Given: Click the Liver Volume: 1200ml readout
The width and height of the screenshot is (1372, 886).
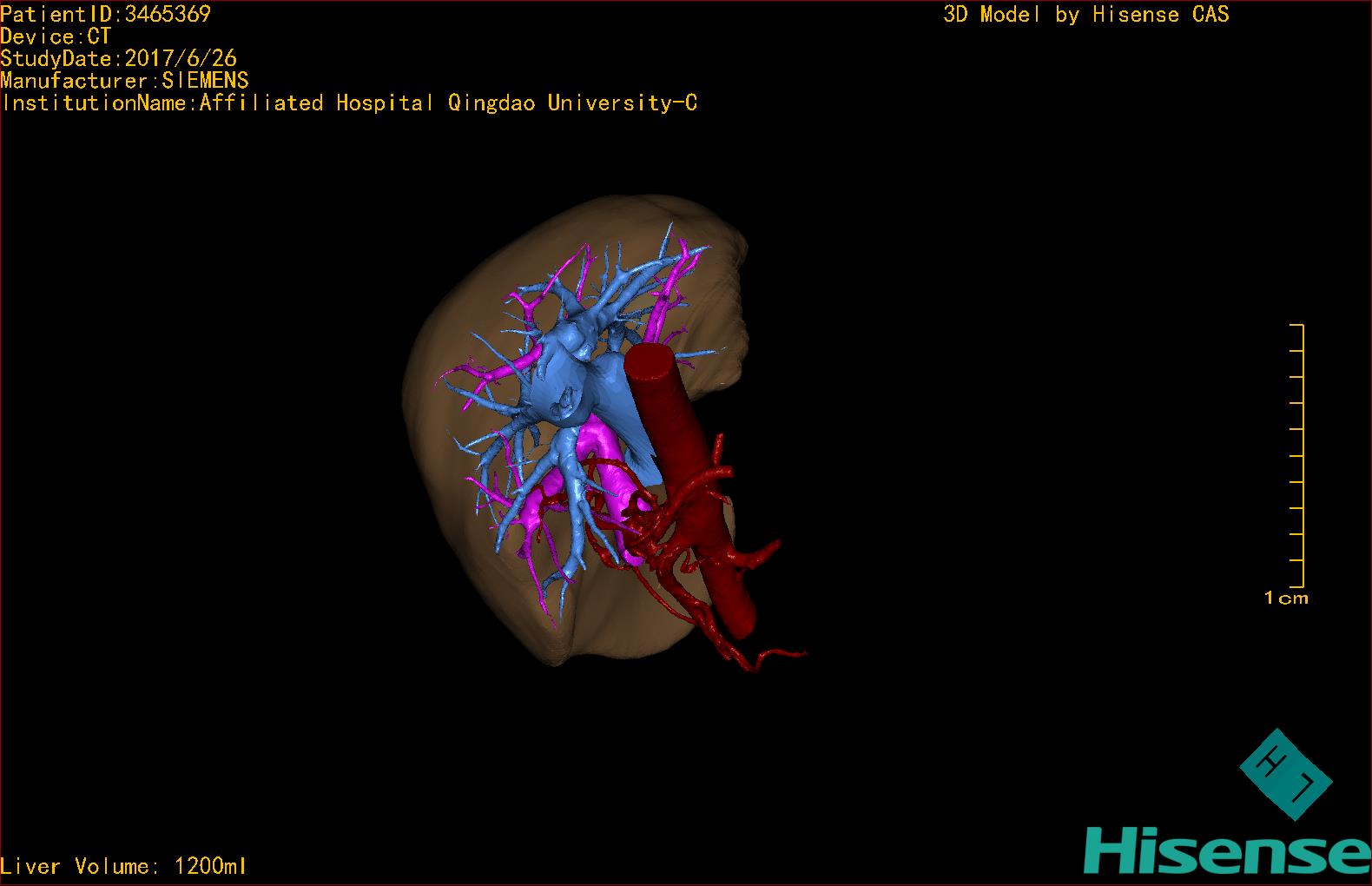Looking at the screenshot, I should point(123,866).
